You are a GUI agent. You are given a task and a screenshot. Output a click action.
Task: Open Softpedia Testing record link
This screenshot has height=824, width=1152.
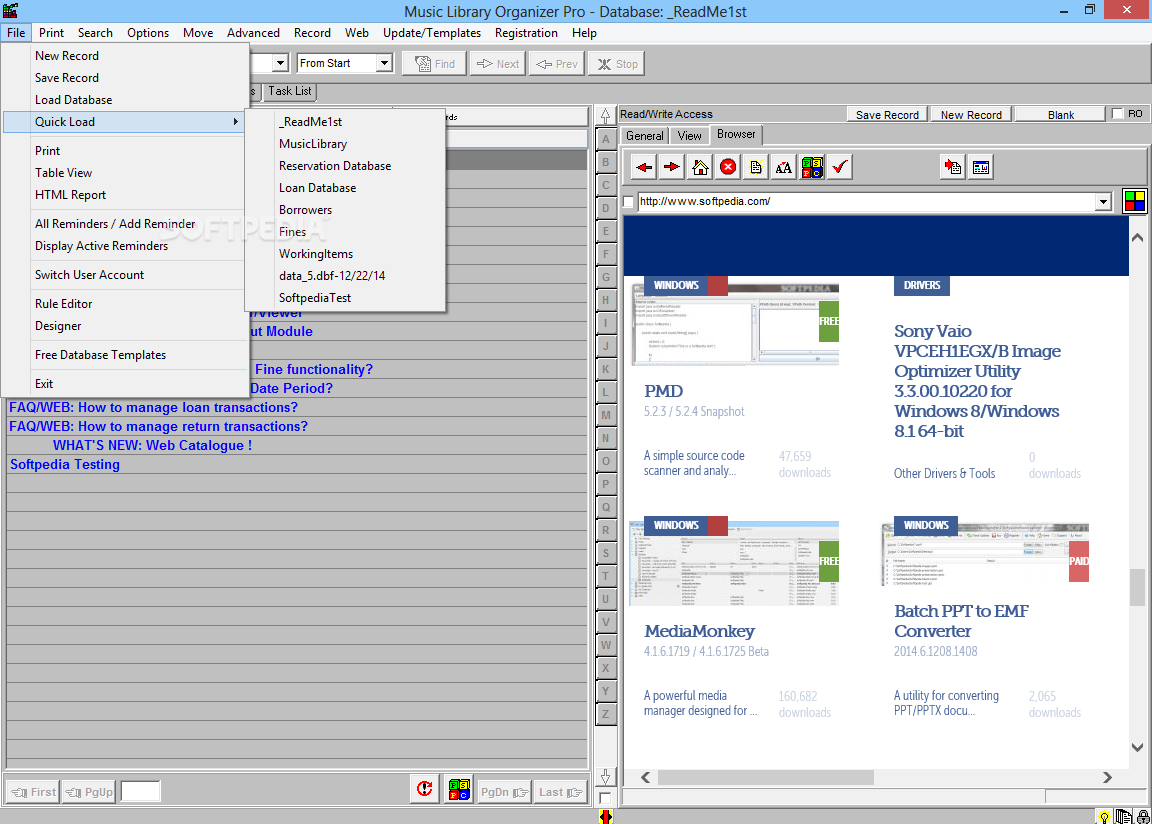65,465
